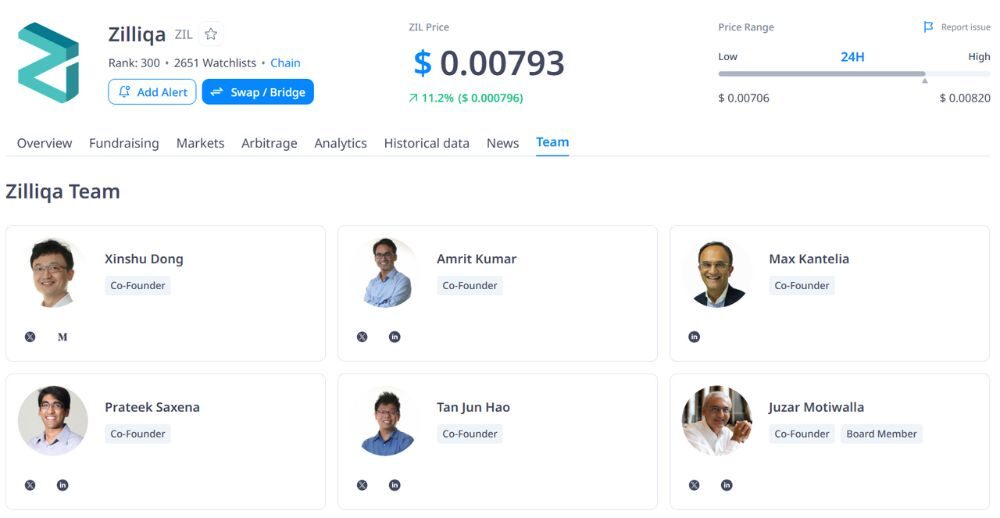This screenshot has width=1000, height=518.
Task: Click the Report issue flag link
Action: [x=957, y=27]
